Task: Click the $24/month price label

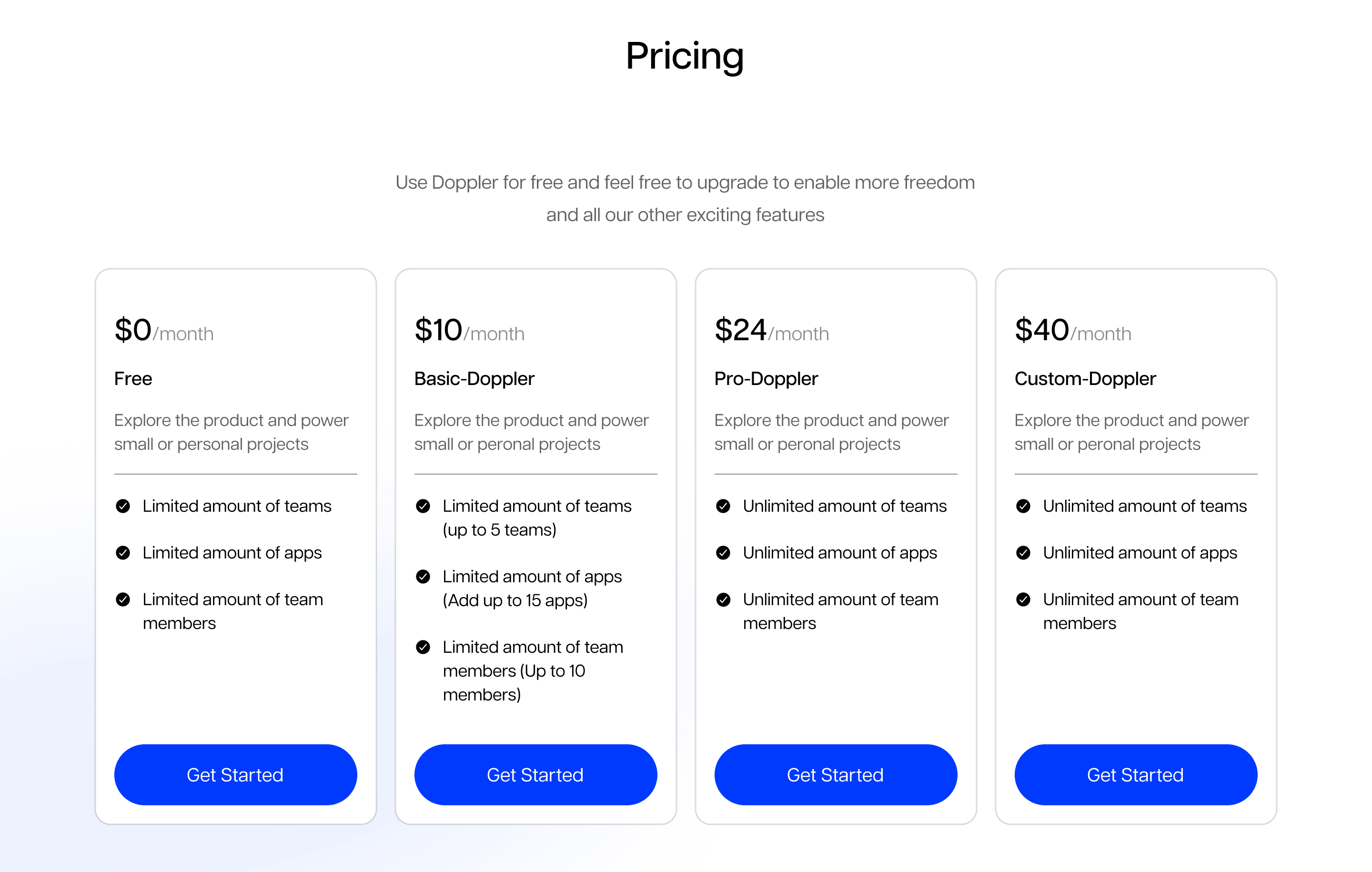Action: (x=771, y=331)
